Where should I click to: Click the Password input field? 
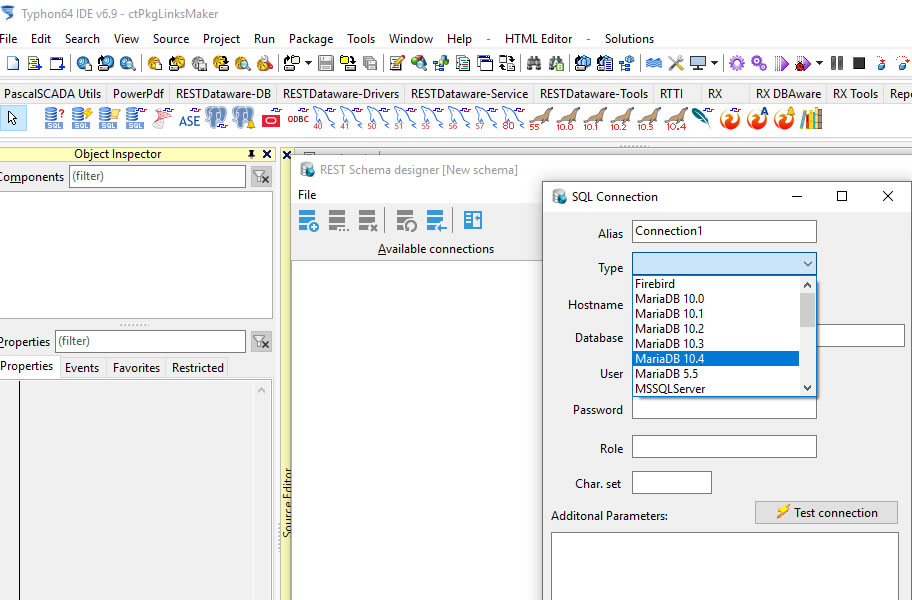tap(724, 409)
